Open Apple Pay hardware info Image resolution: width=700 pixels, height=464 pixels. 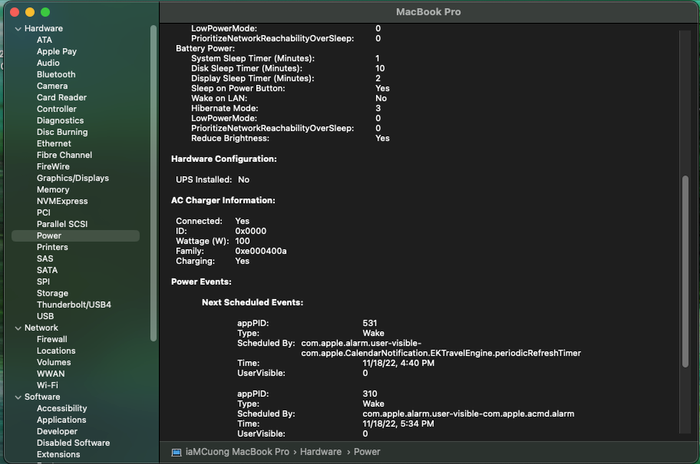tap(57, 51)
